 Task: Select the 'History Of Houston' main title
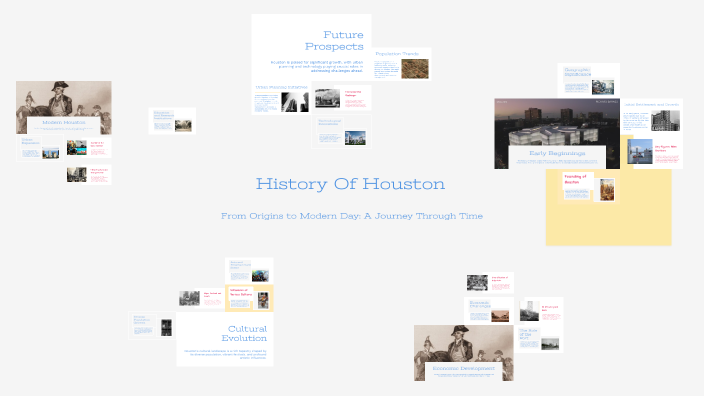click(x=350, y=184)
